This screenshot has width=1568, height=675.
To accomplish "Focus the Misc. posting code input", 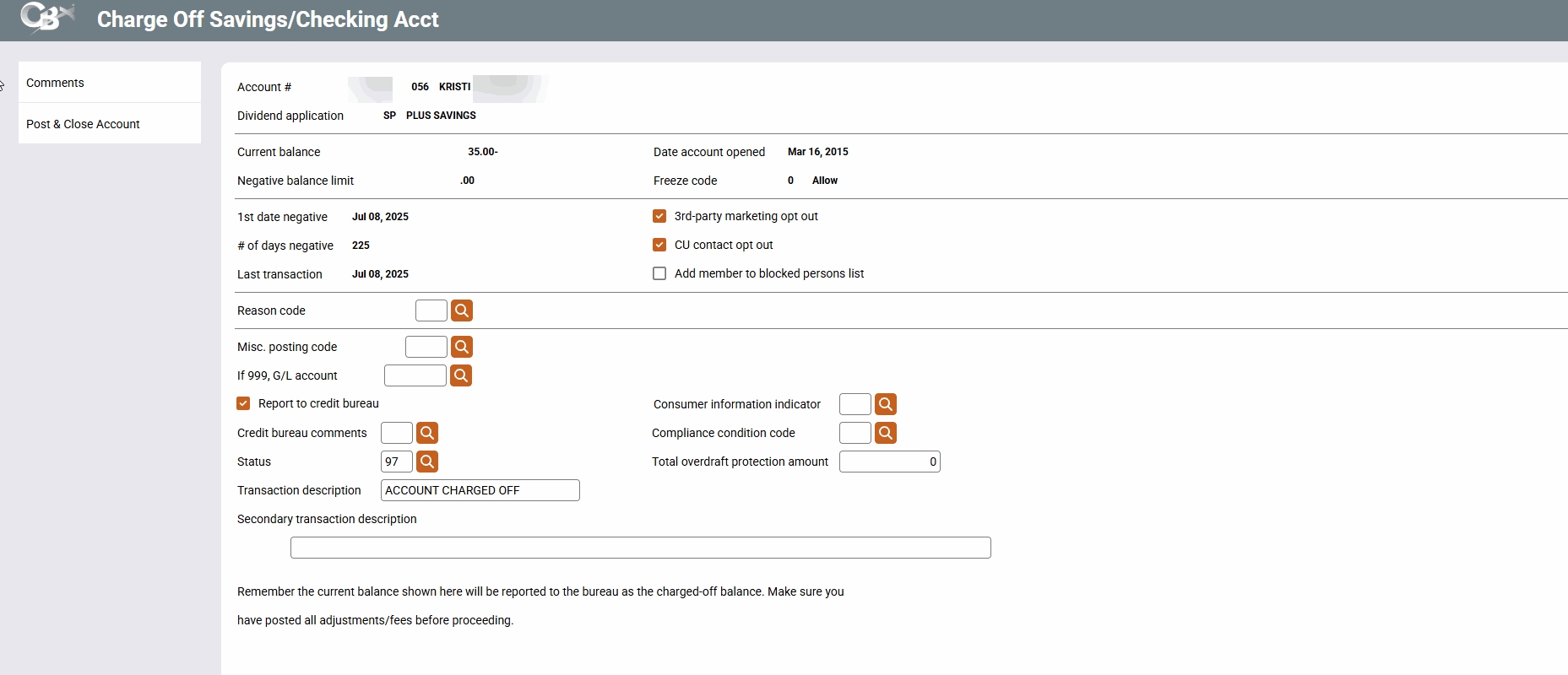I will pos(426,347).
